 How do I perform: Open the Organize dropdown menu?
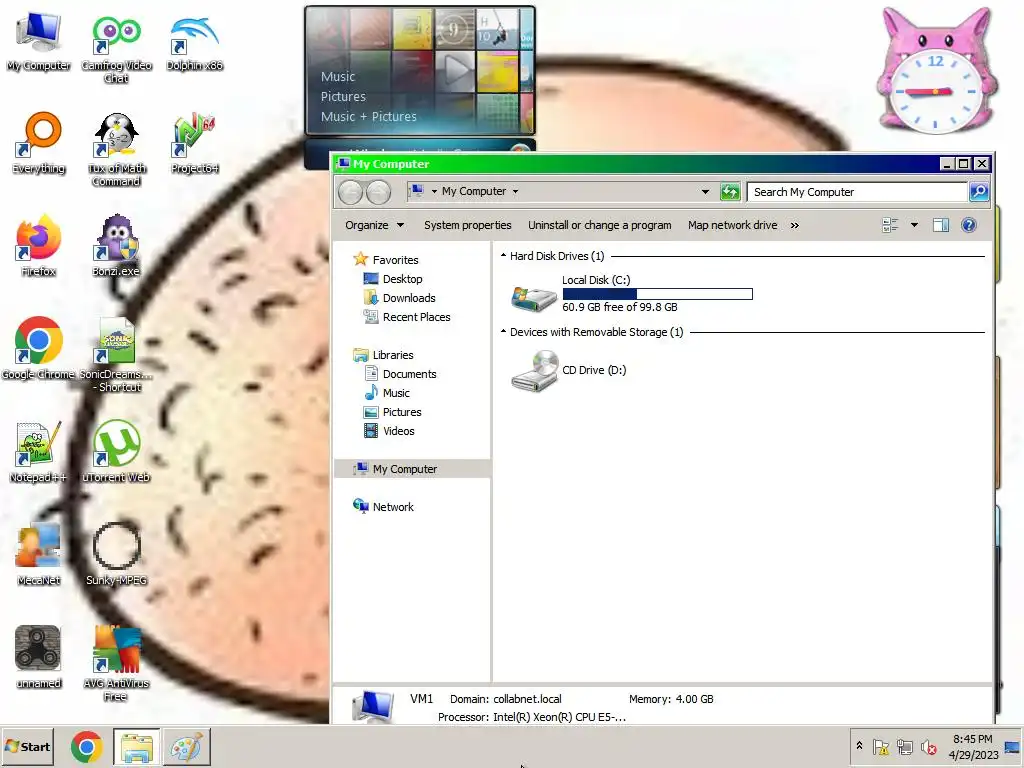pyautogui.click(x=374, y=225)
